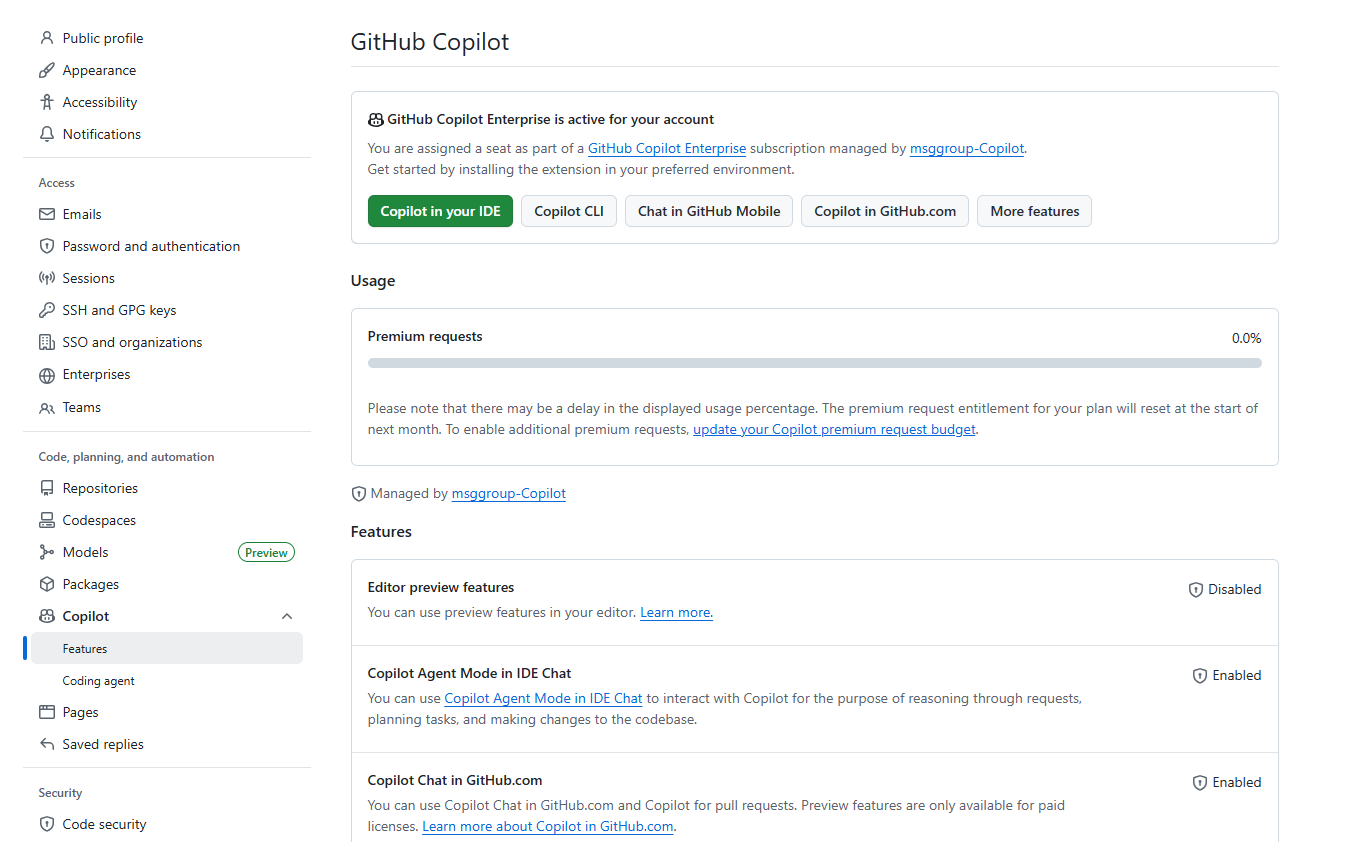Click Enabled status for Copilot Agent Mode
Viewport: 1367px width, 842px height.
tap(1237, 675)
